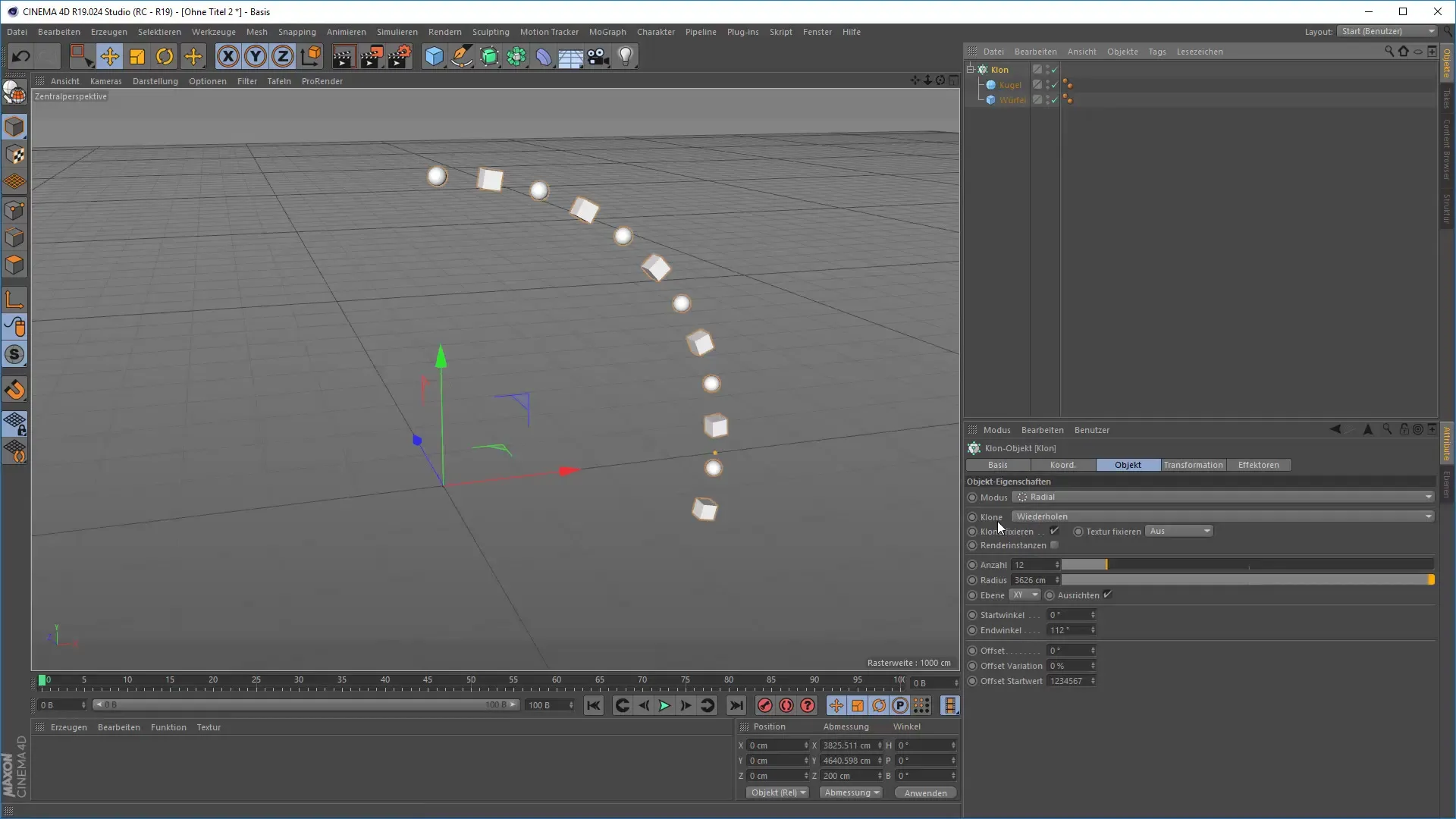This screenshot has height=819, width=1456.
Task: Switch to polygons mode
Action: [x=14, y=265]
